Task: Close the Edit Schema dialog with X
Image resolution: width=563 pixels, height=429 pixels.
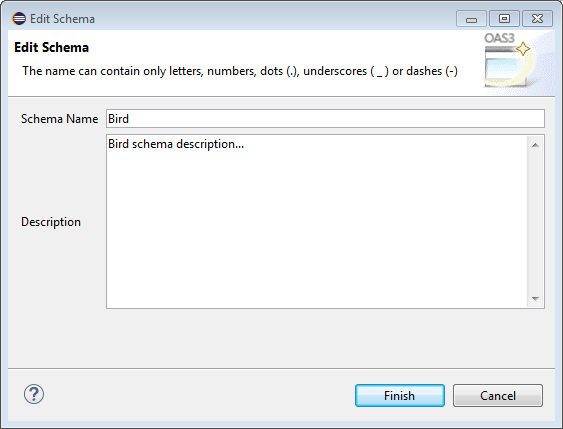Action: click(537, 19)
